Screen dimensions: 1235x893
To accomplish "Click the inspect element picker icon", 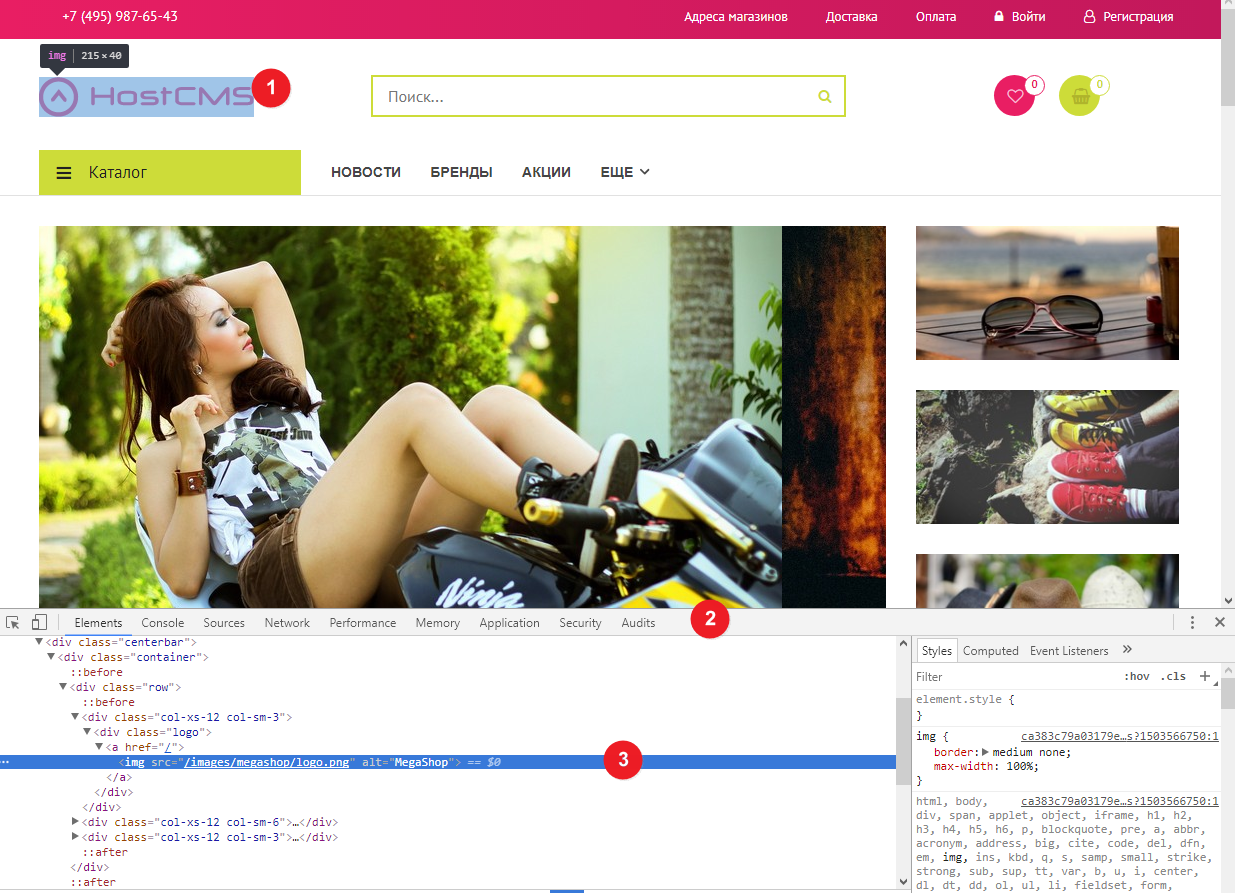I will tap(13, 622).
